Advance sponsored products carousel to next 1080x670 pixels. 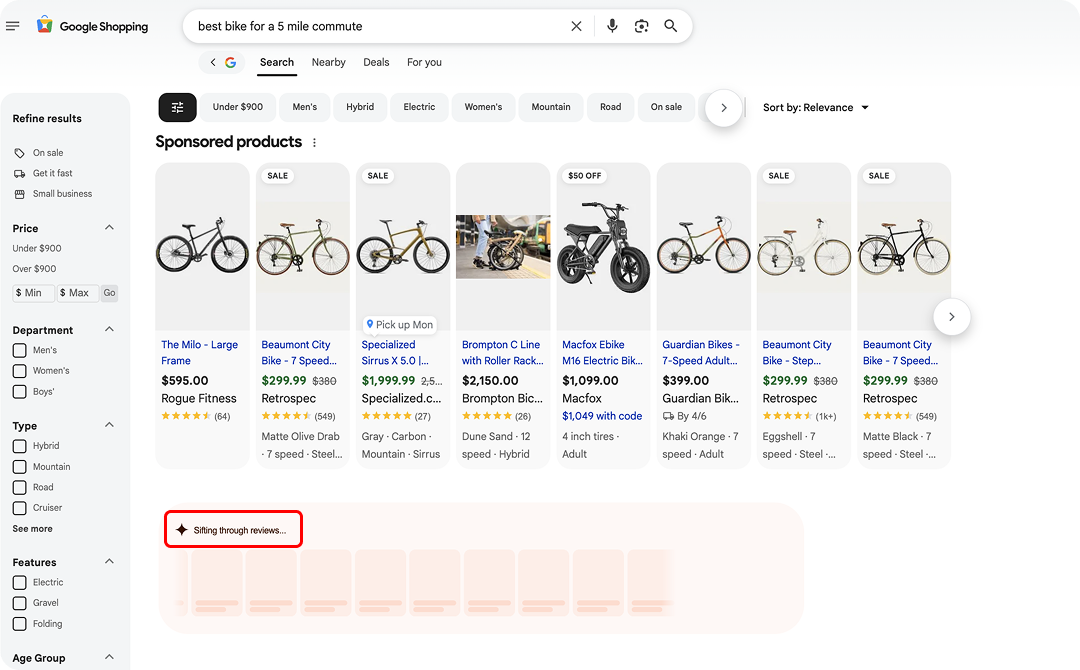(x=951, y=317)
